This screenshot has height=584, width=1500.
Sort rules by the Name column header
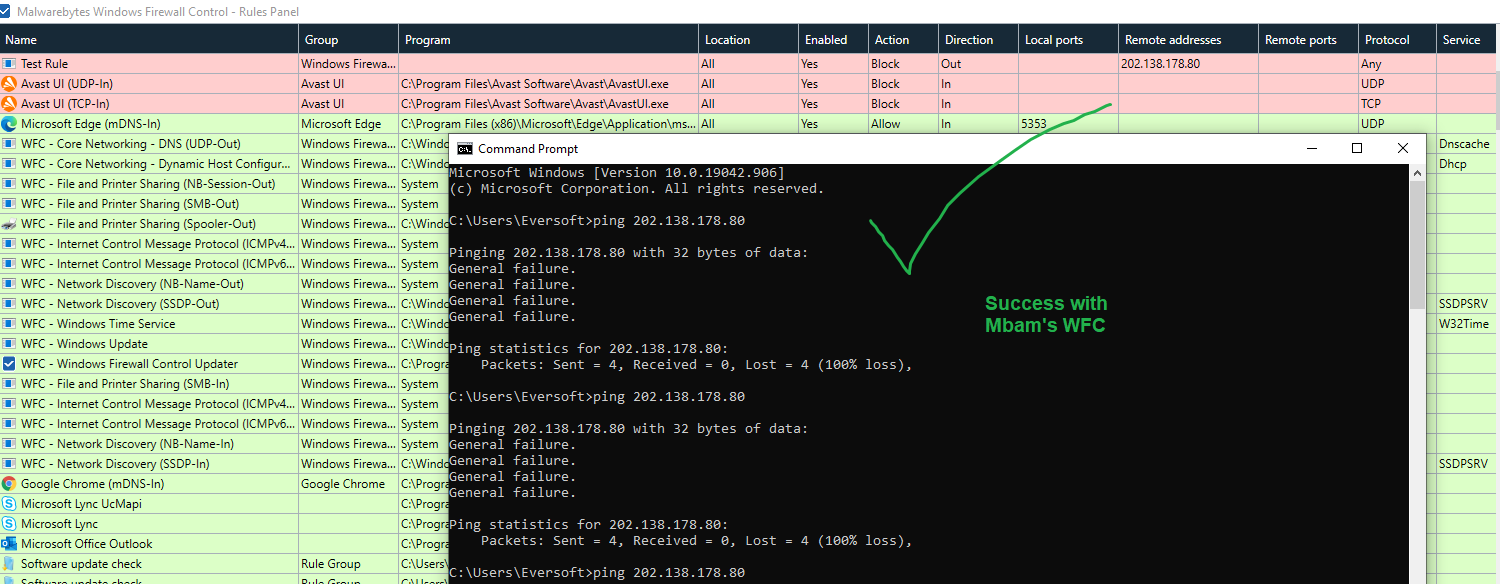click(x=149, y=40)
